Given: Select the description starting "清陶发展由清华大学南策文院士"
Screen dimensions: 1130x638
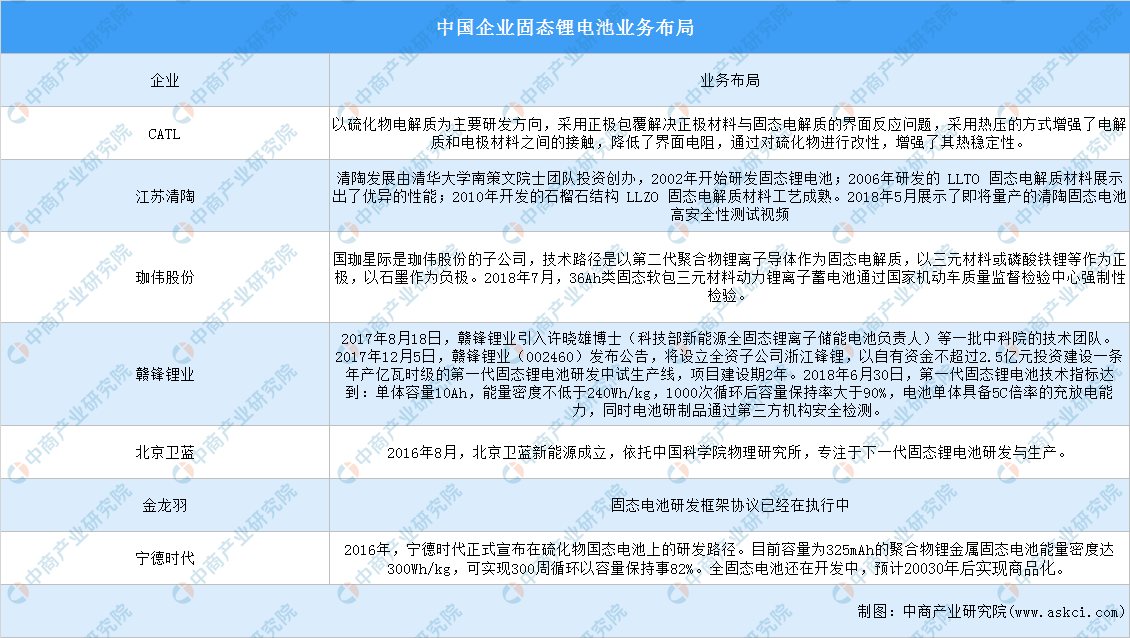Looking at the screenshot, I should tap(729, 196).
